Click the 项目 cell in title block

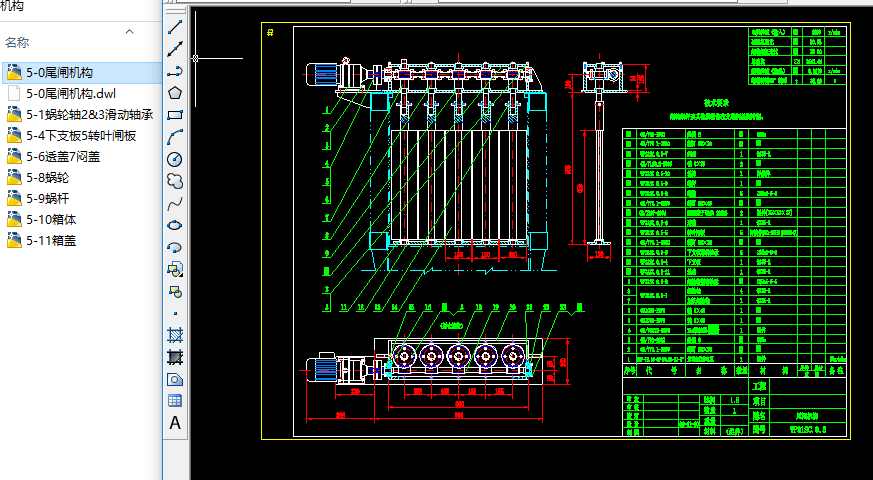[759, 401]
